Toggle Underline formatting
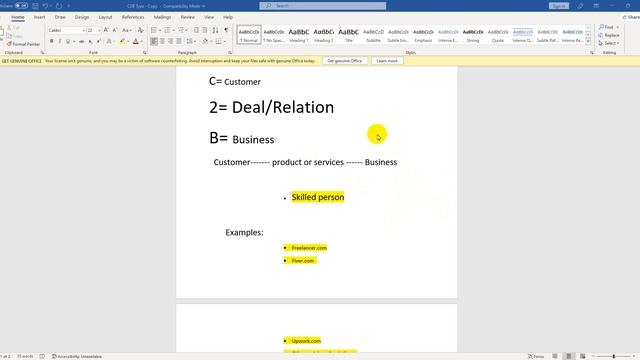This screenshot has height=360, width=640. click(x=68, y=41)
